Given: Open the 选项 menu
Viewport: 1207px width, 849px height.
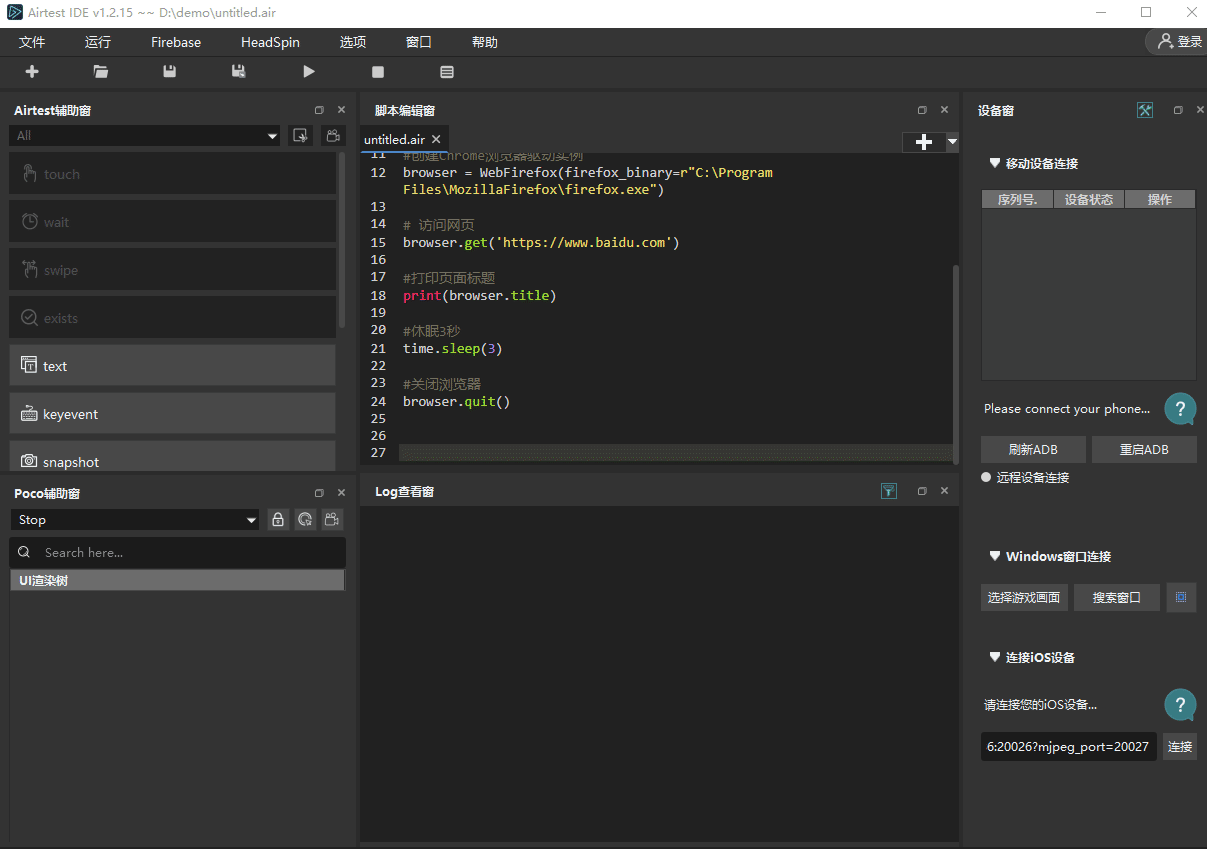Looking at the screenshot, I should (353, 42).
